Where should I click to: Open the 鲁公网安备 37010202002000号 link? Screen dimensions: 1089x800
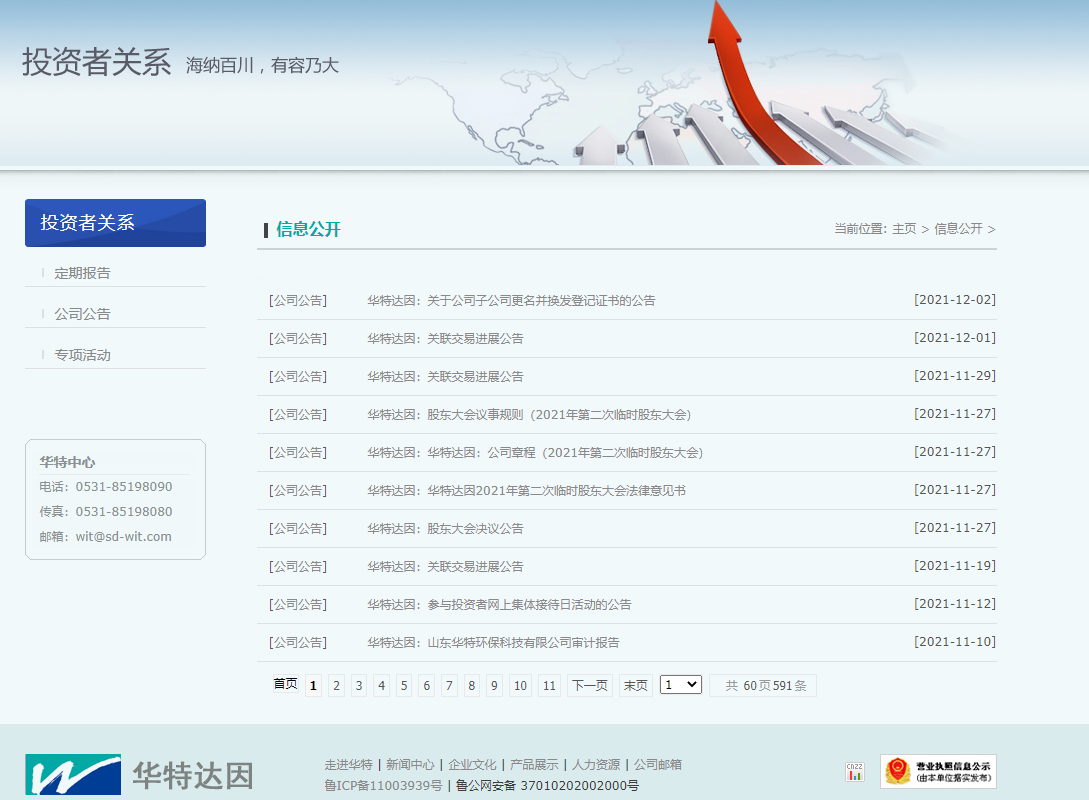[x=547, y=785]
